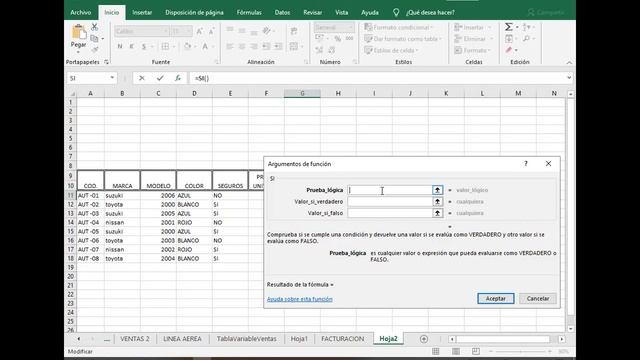
Task: Open the font name dropdown
Action: pos(166,31)
